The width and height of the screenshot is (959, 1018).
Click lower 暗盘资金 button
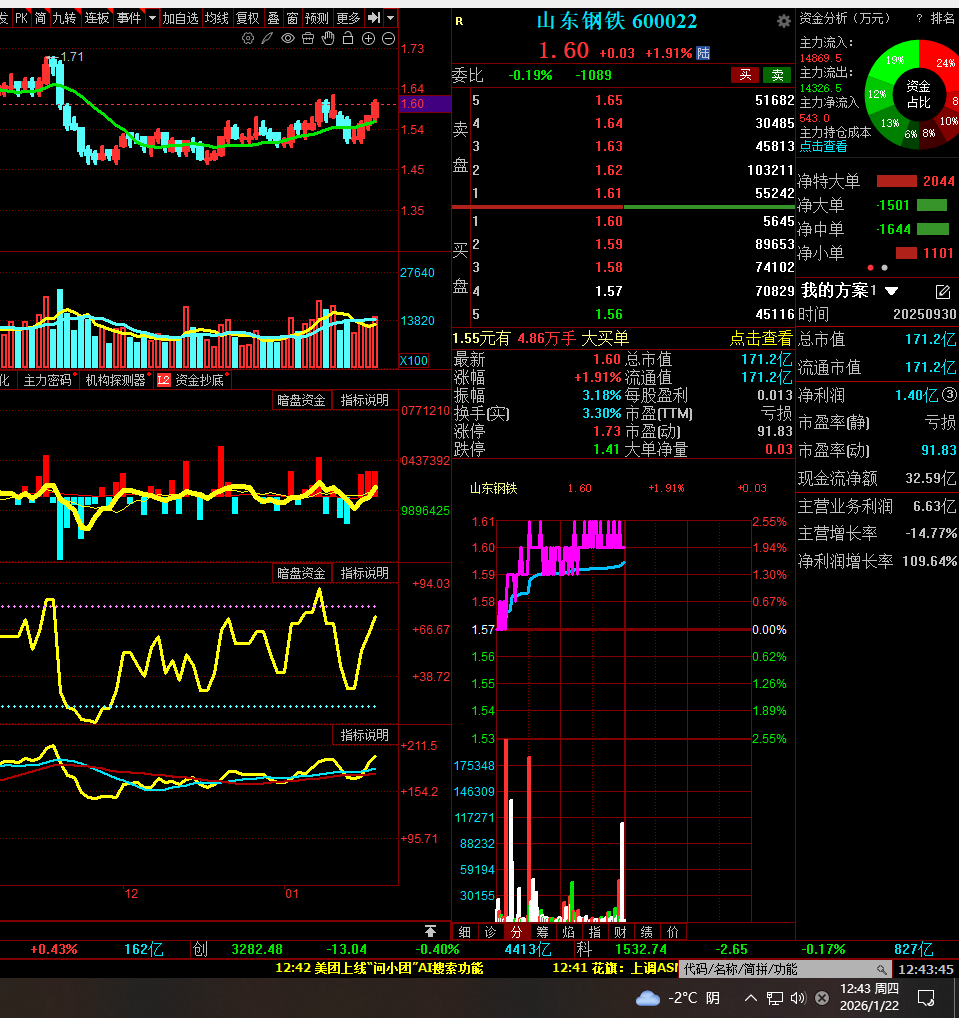pyautogui.click(x=301, y=573)
